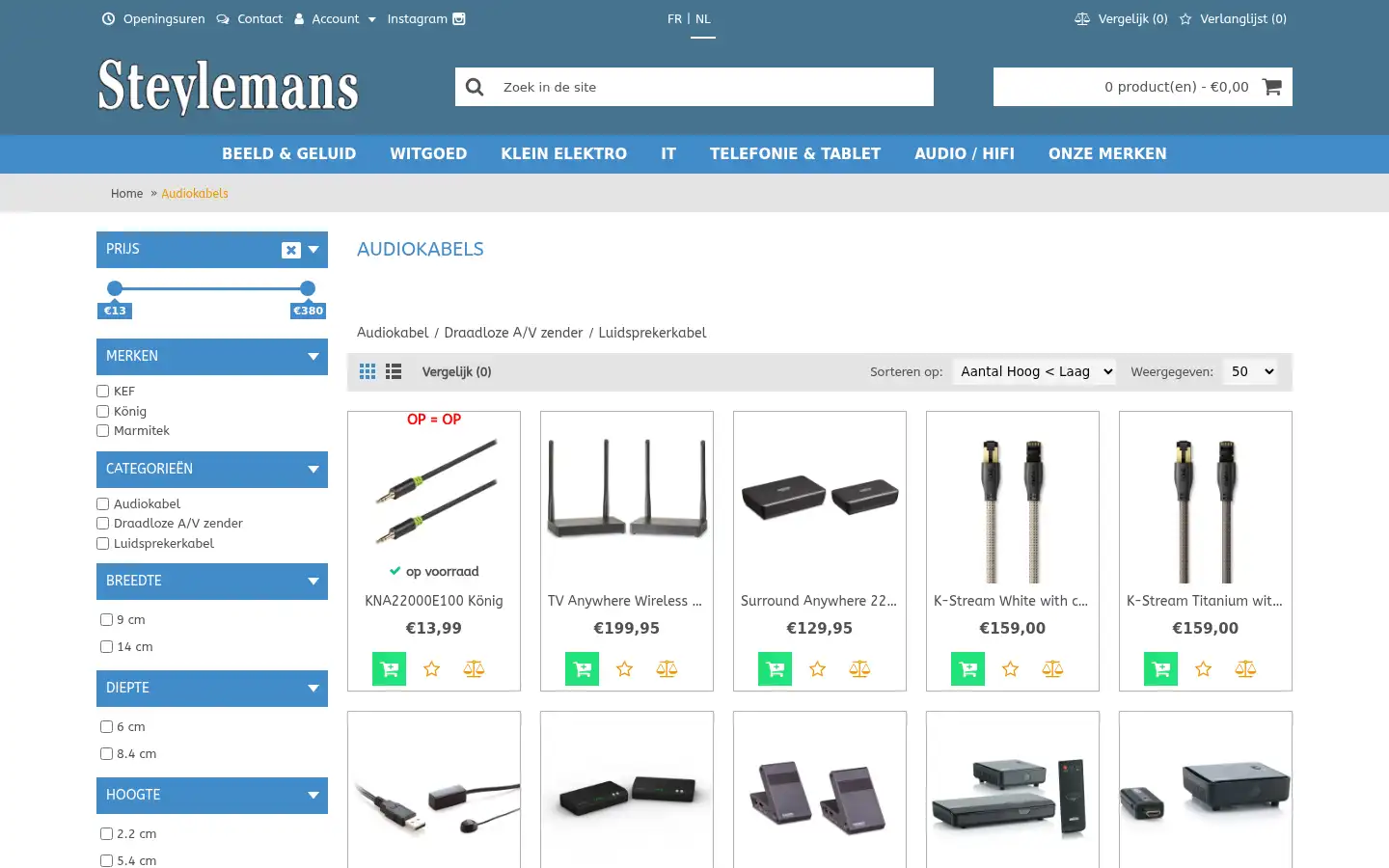Open the Instagram link
The width and height of the screenshot is (1389, 868).
coord(425,18)
